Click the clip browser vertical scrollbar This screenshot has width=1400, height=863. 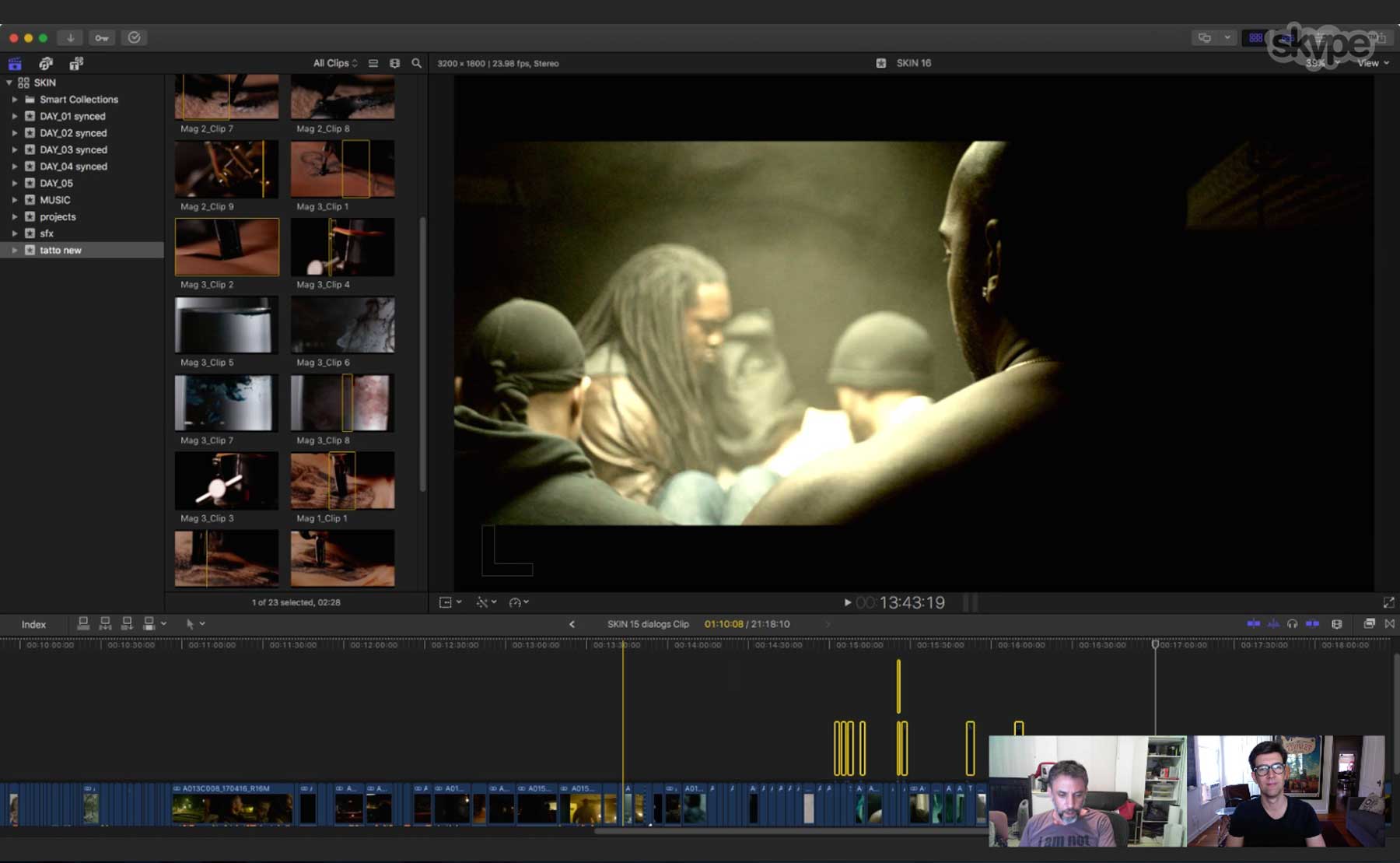click(422, 354)
